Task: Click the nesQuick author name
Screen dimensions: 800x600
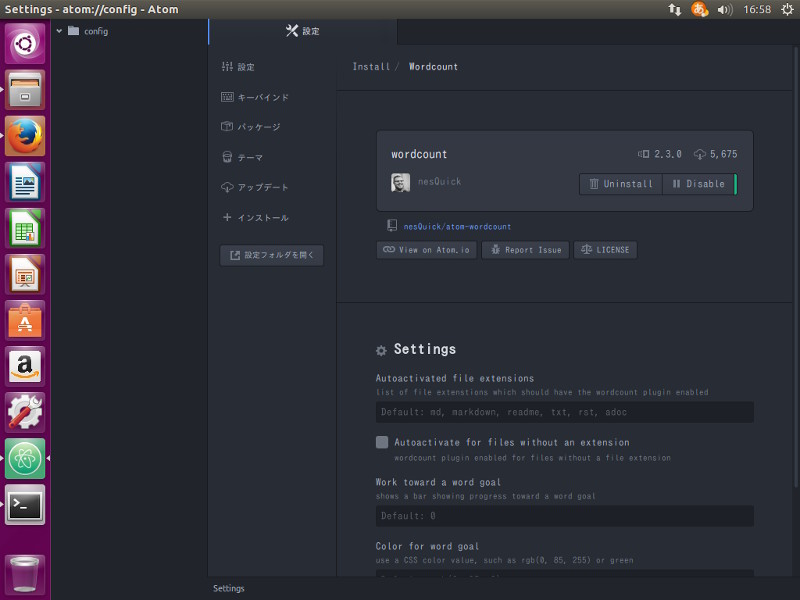Action: click(439, 182)
